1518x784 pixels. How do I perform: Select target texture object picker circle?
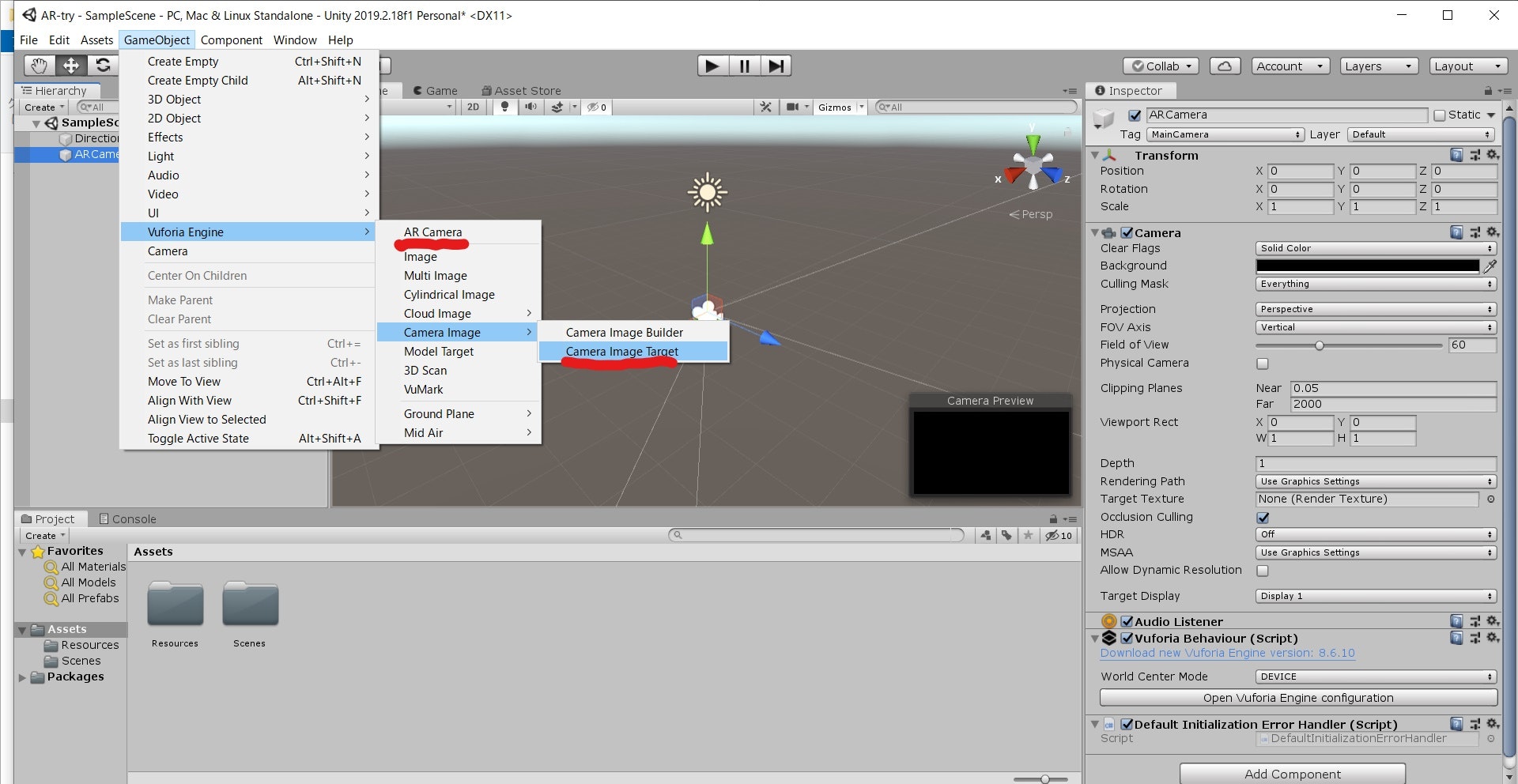1490,499
